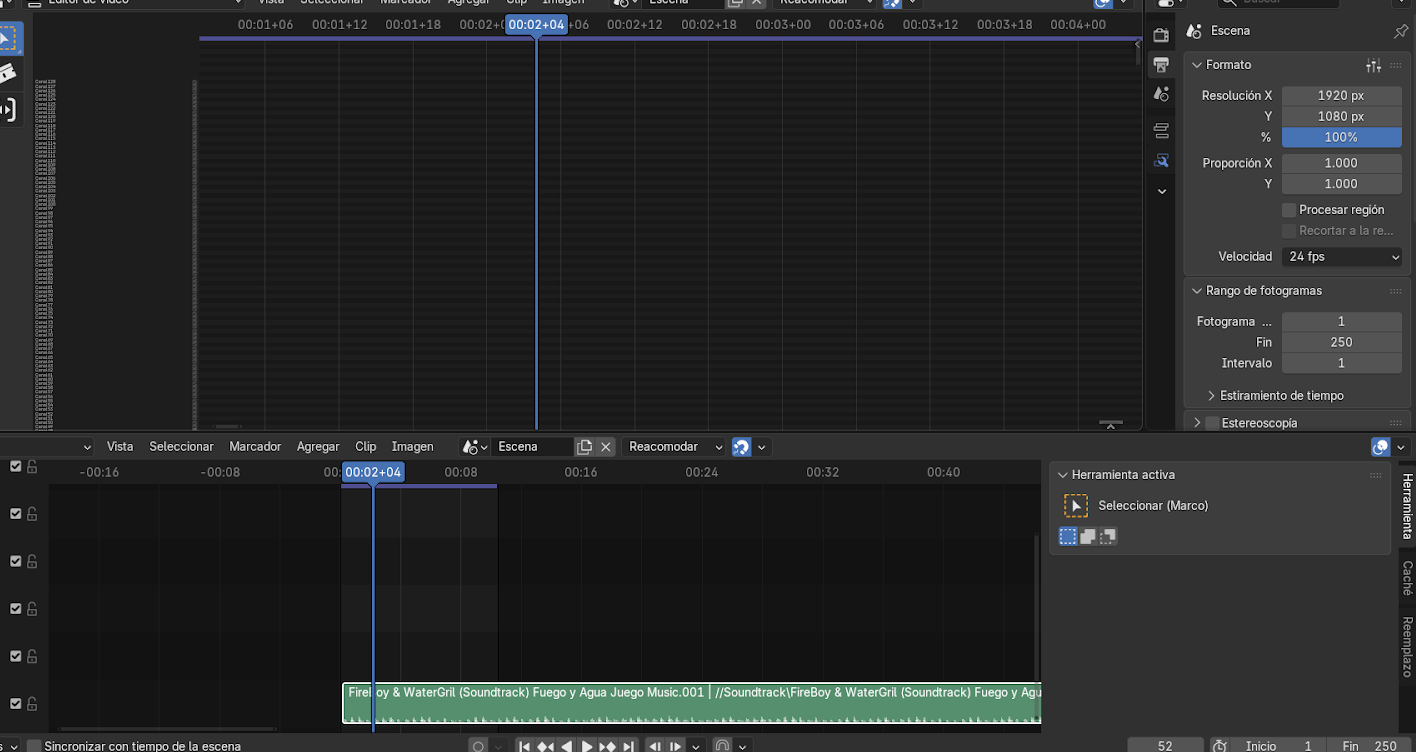Enable the Procesar región checkbox
This screenshot has width=1416, height=752.
pos(1289,210)
